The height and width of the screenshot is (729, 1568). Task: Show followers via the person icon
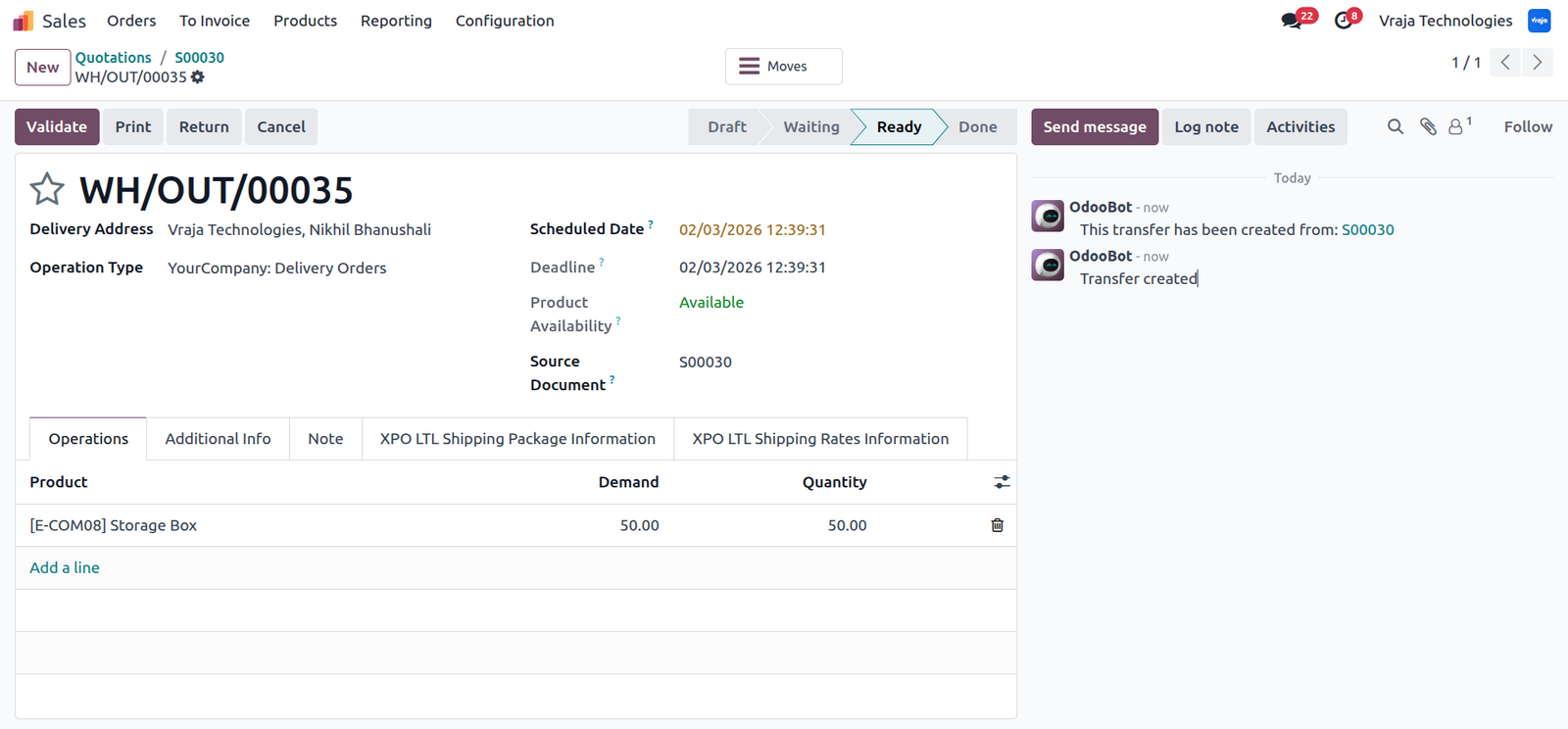(x=1459, y=126)
